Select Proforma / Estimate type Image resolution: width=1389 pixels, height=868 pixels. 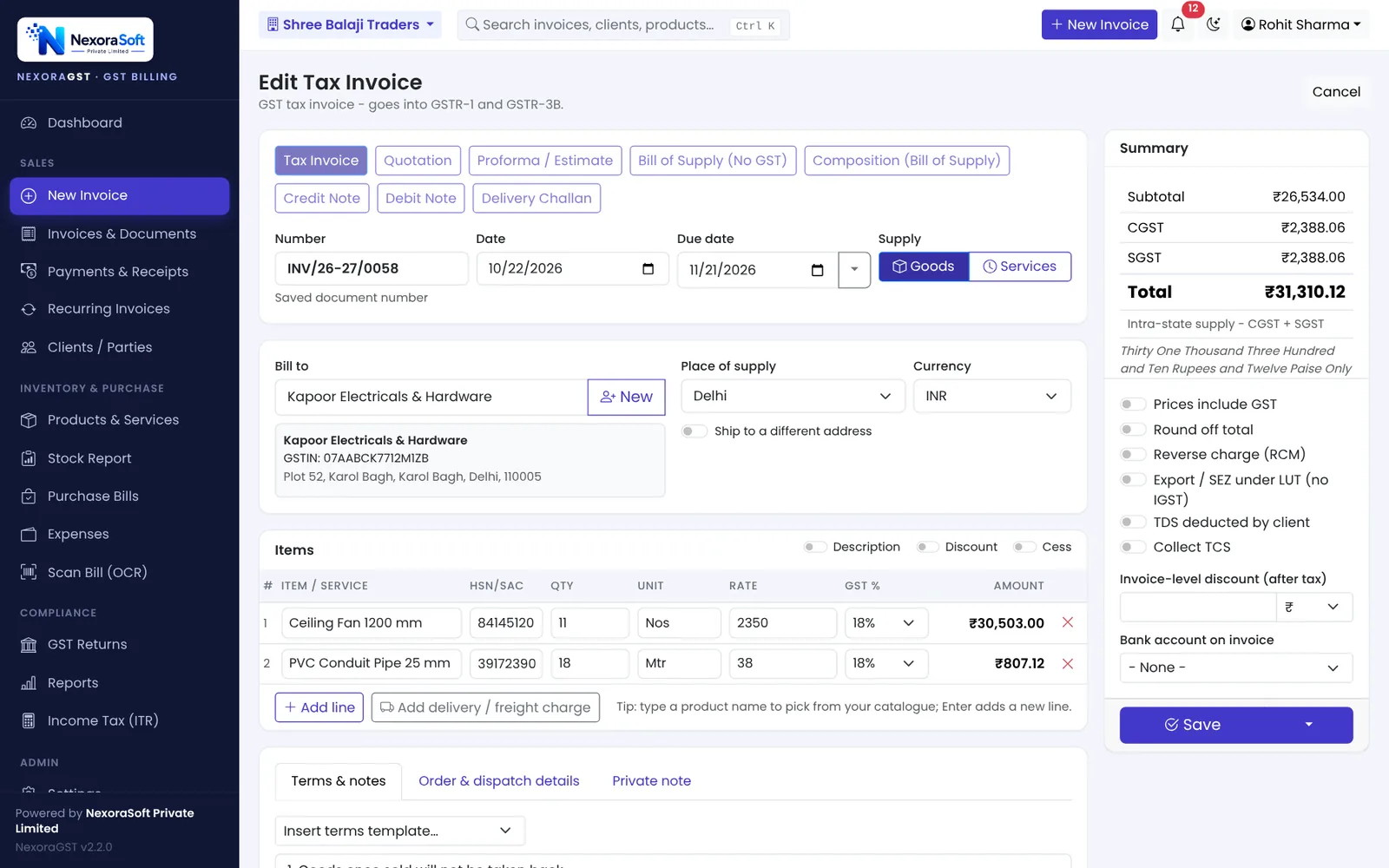[x=545, y=161]
